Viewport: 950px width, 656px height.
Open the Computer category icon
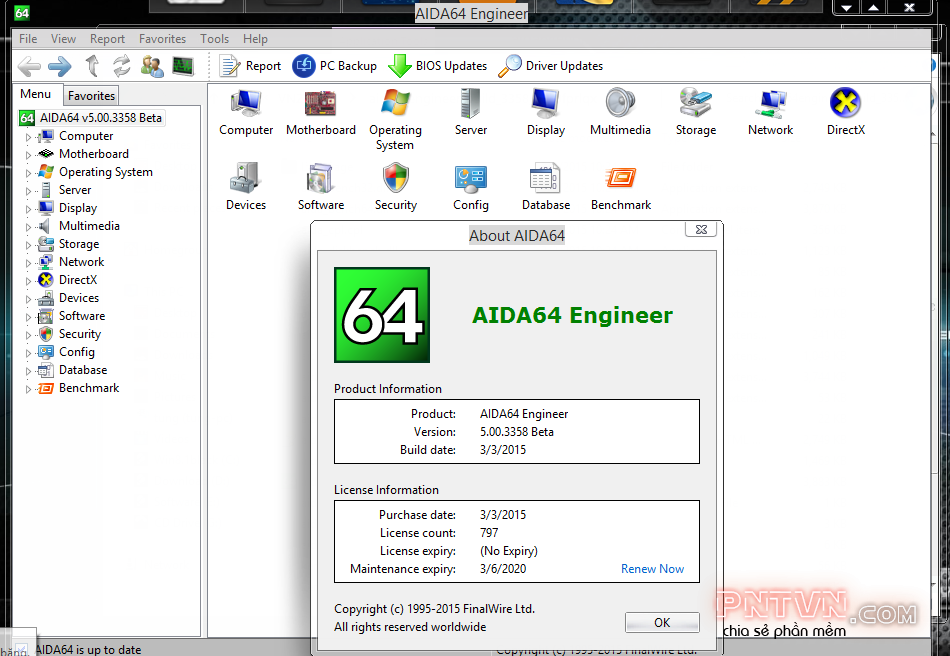click(x=245, y=112)
